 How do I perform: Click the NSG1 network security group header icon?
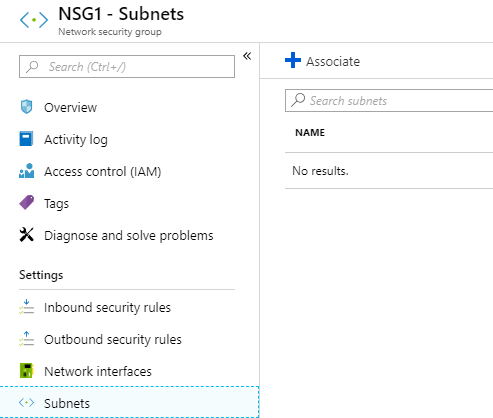(x=34, y=20)
